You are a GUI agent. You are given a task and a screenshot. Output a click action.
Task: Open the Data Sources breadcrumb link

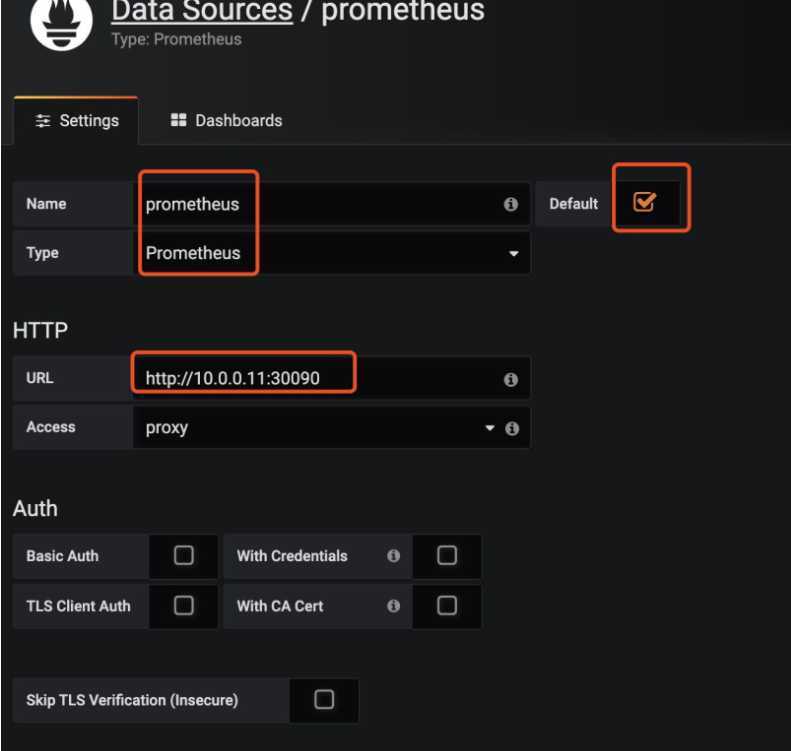tap(202, 12)
